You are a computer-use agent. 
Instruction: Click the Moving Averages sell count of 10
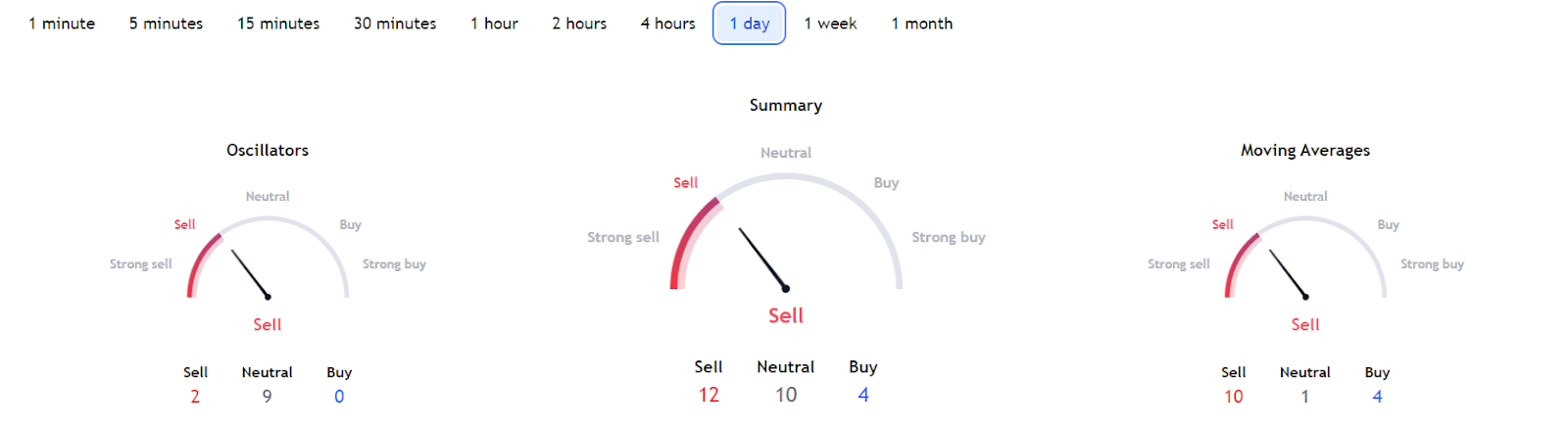tap(1233, 397)
